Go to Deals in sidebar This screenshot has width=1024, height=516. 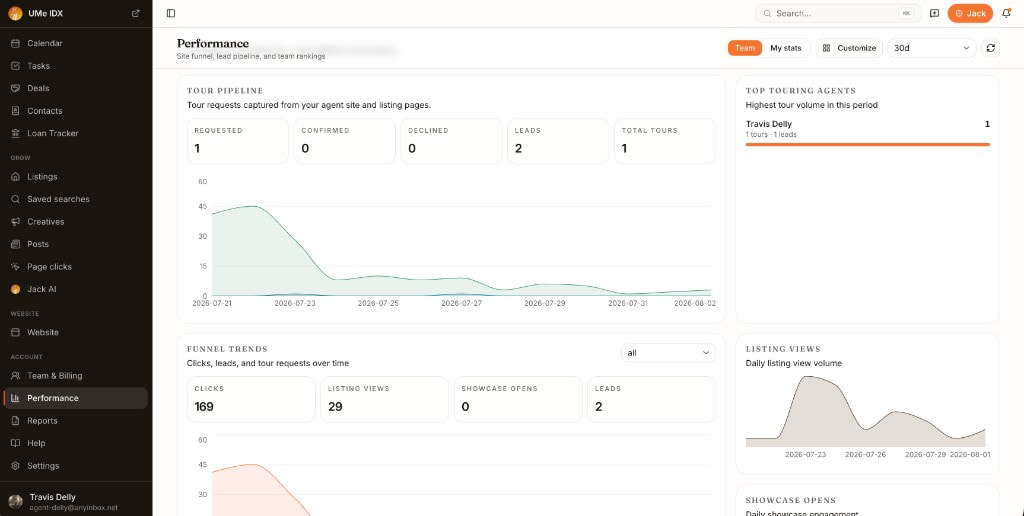point(76,88)
